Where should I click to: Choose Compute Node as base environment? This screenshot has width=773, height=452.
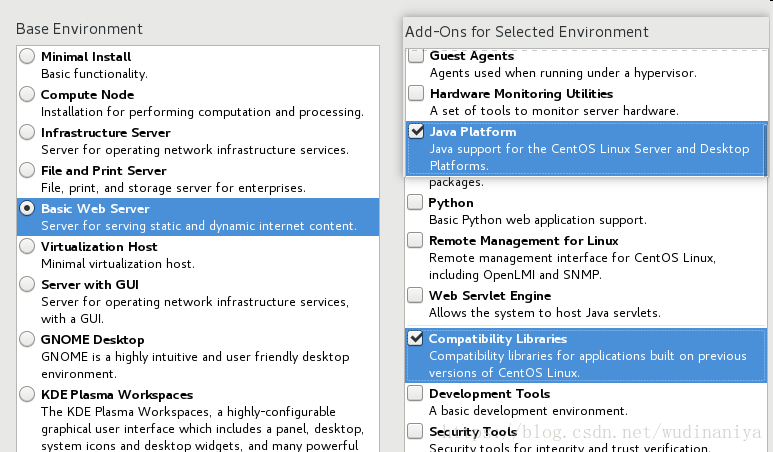(27, 94)
